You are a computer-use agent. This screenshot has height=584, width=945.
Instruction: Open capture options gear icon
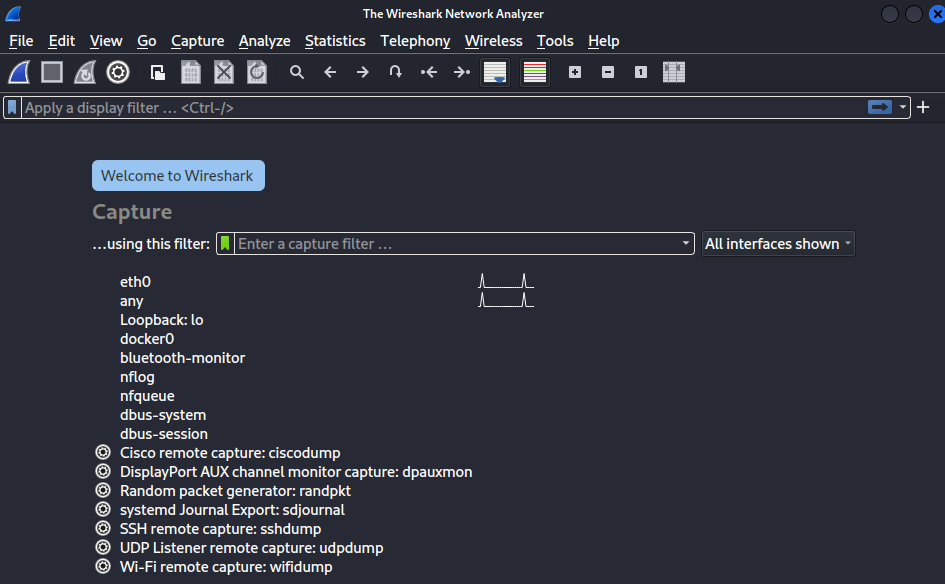coord(118,72)
